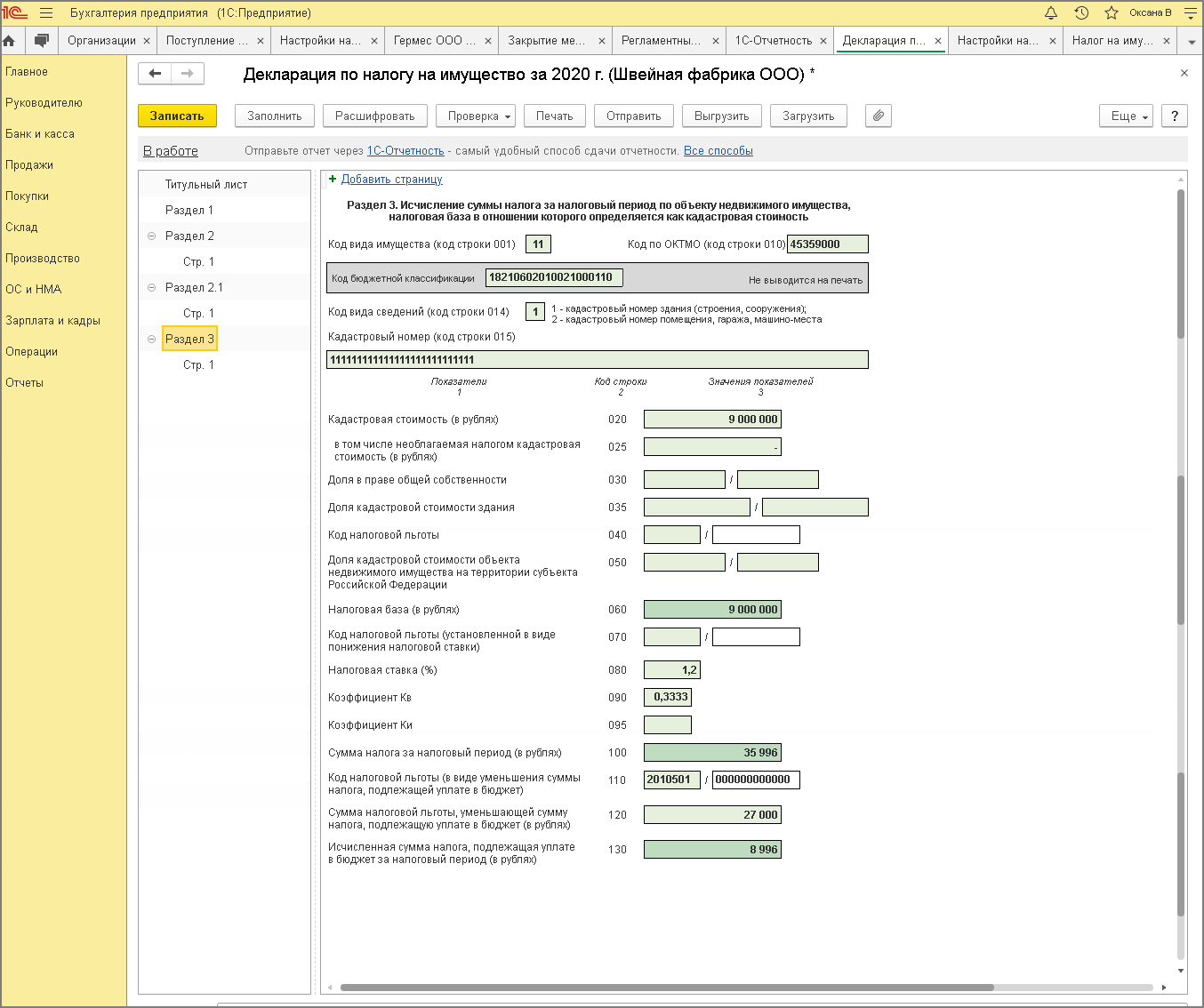
Task: Open notifications bell icon
Action: click(1051, 13)
